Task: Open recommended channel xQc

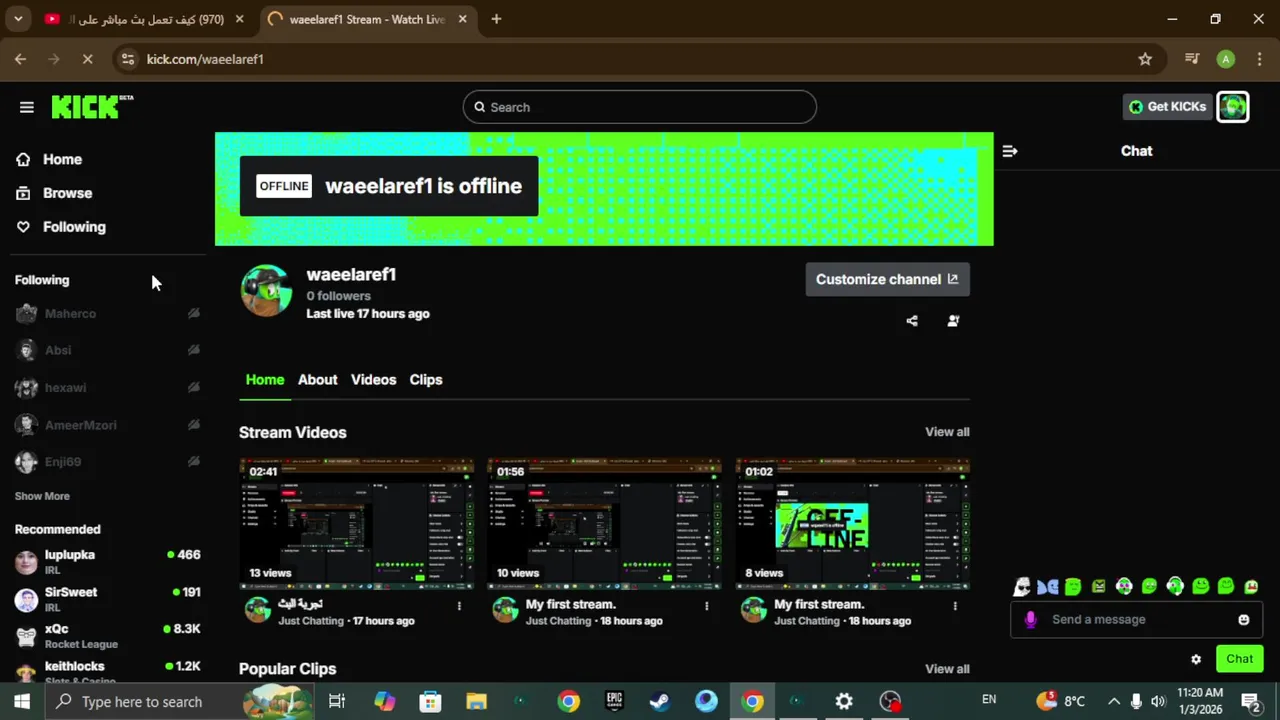Action: point(107,636)
